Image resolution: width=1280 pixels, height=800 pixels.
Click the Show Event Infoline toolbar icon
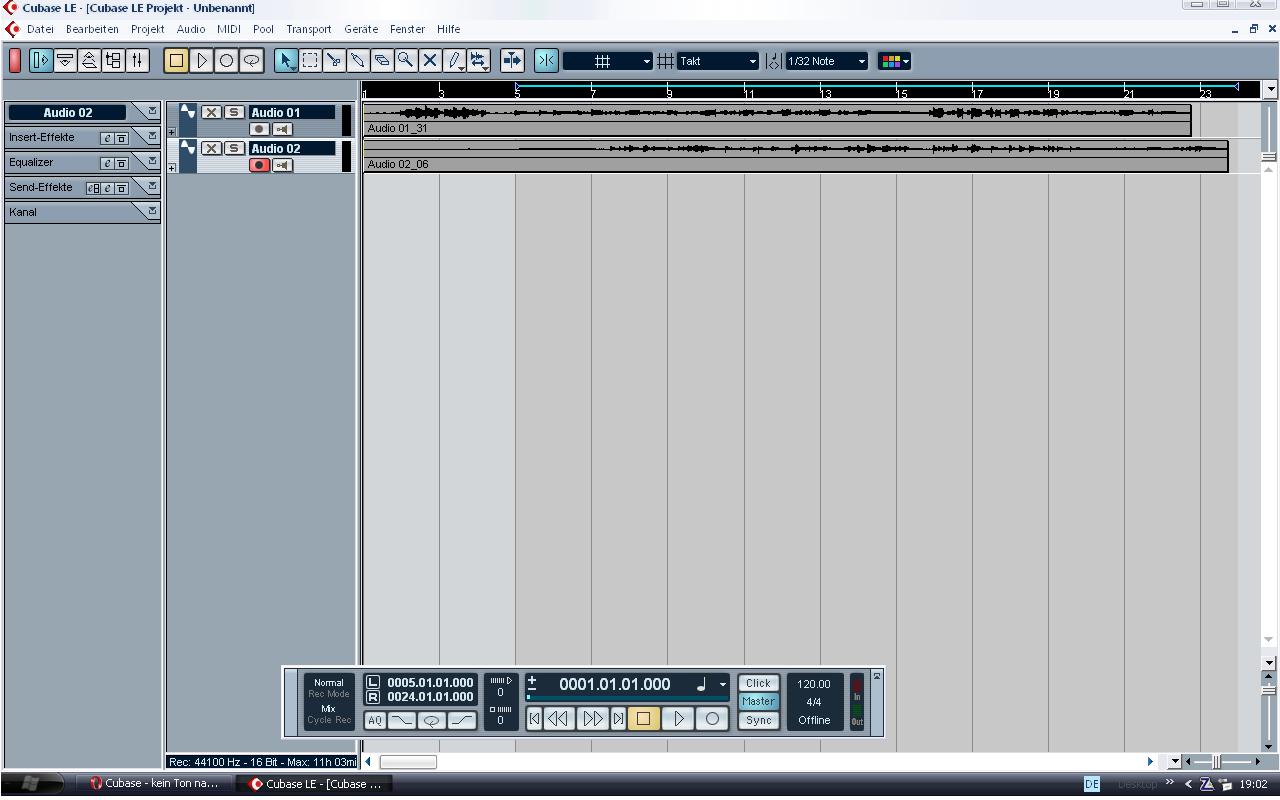pyautogui.click(x=65, y=61)
